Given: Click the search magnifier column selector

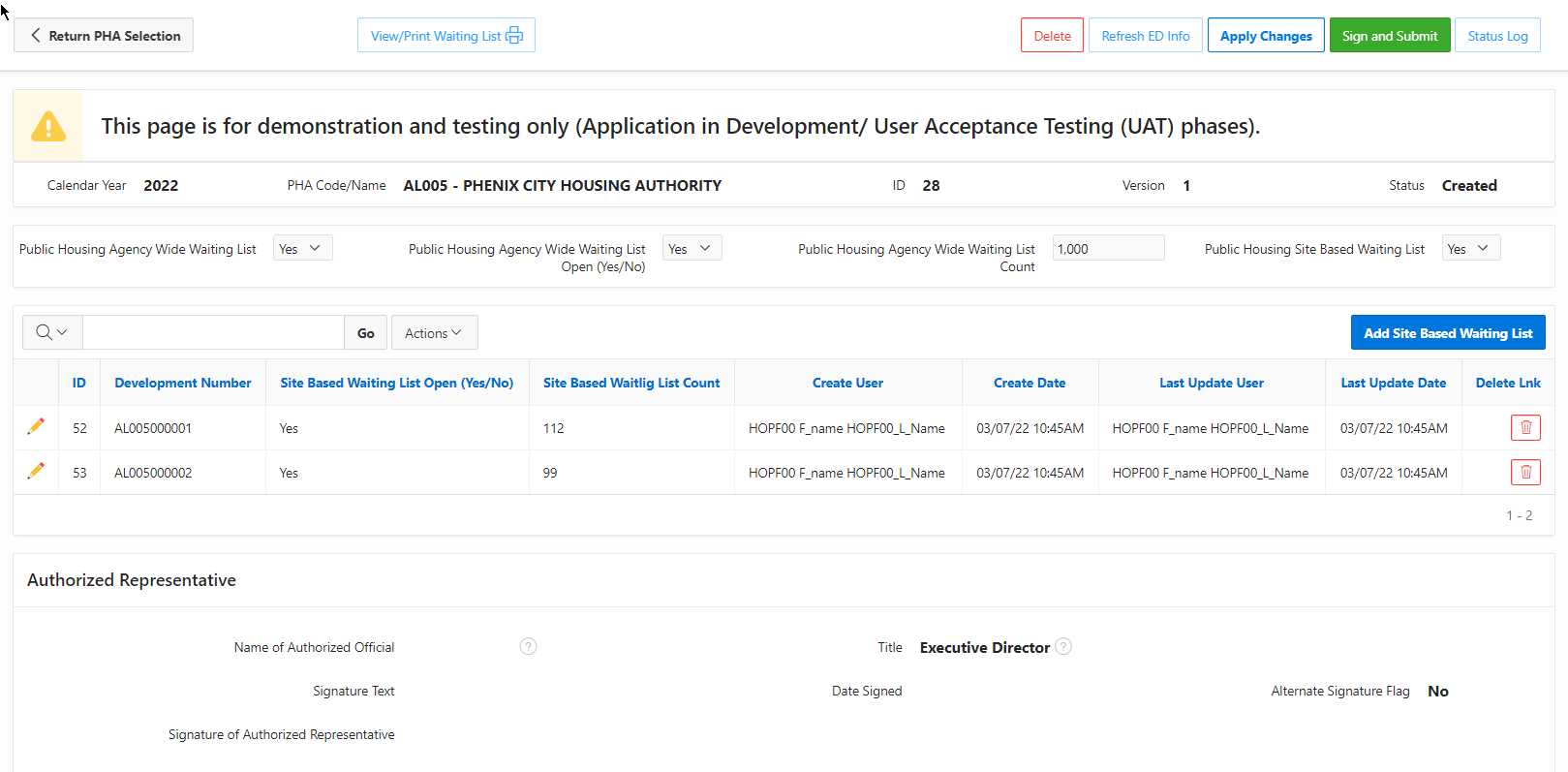Looking at the screenshot, I should [x=52, y=333].
